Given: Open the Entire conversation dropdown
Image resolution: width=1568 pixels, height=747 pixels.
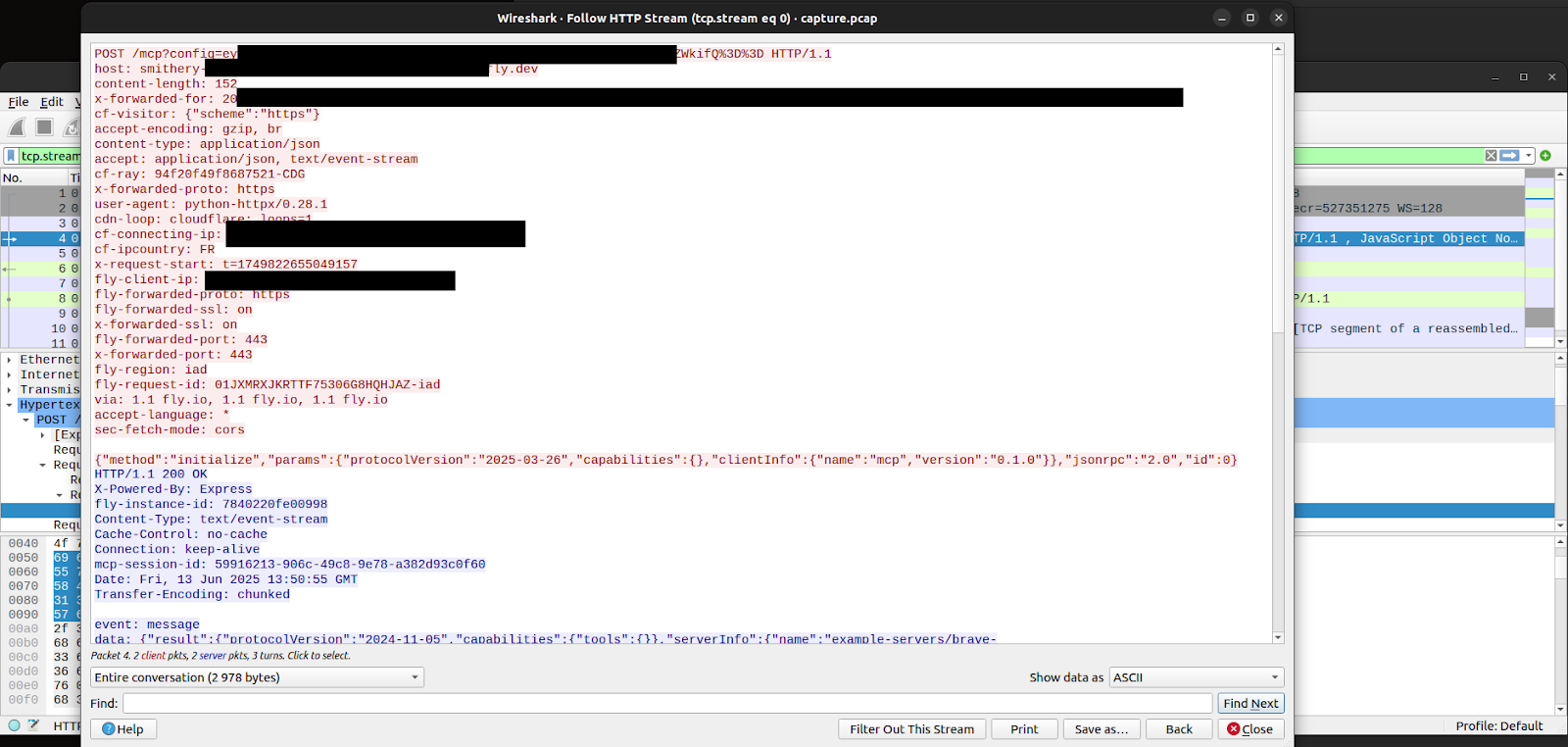Looking at the screenshot, I should tap(257, 677).
